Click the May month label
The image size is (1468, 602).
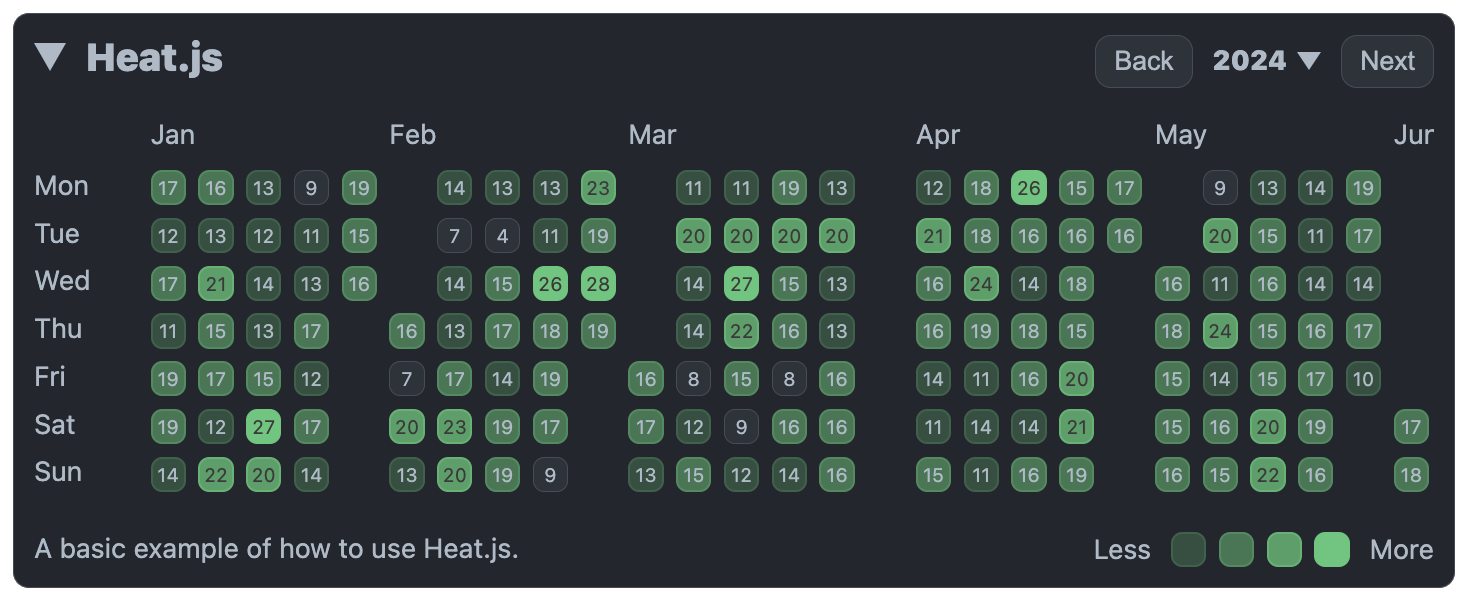point(1180,134)
